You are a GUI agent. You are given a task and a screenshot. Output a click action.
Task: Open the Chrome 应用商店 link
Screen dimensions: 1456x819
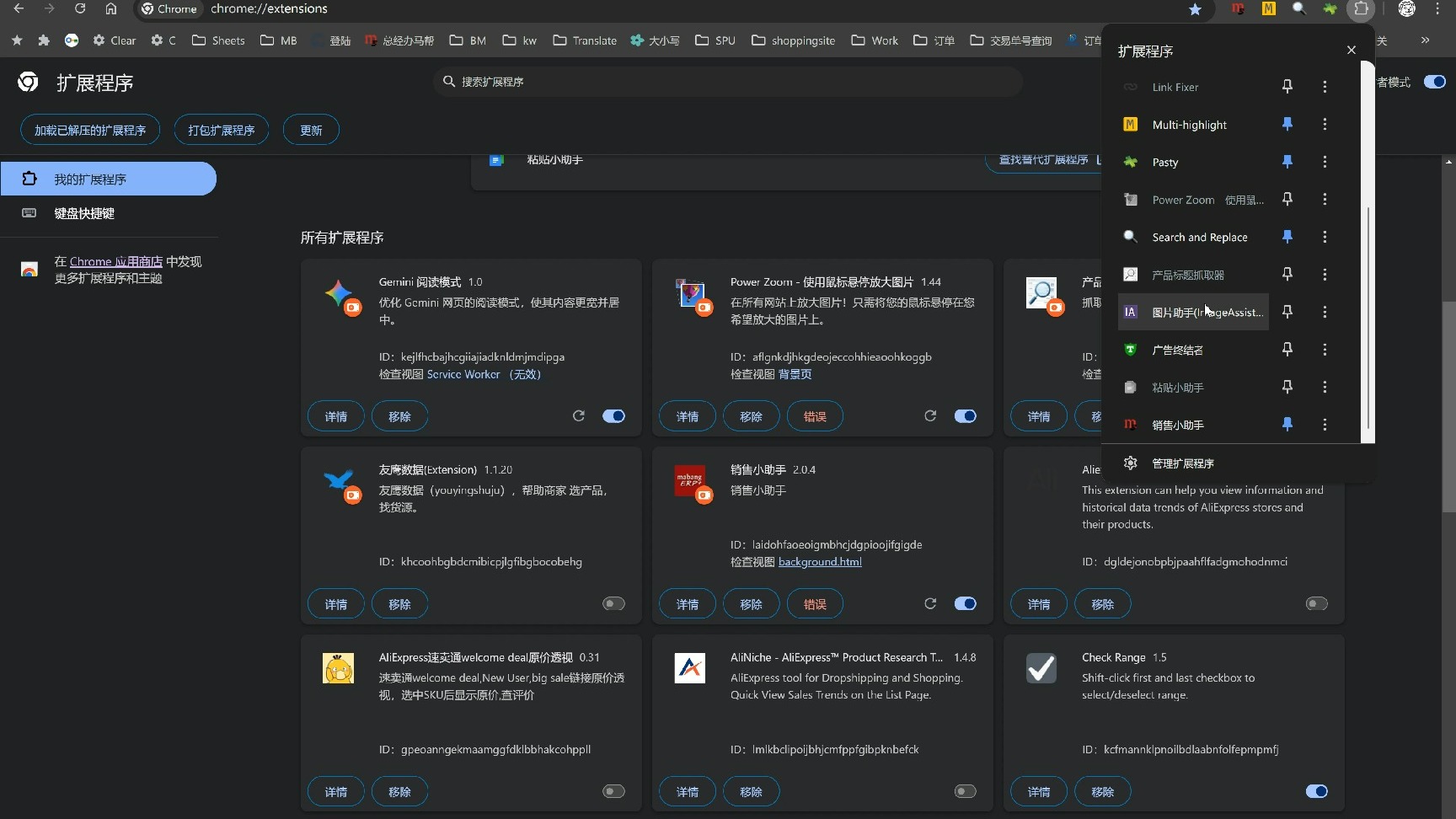(x=116, y=261)
